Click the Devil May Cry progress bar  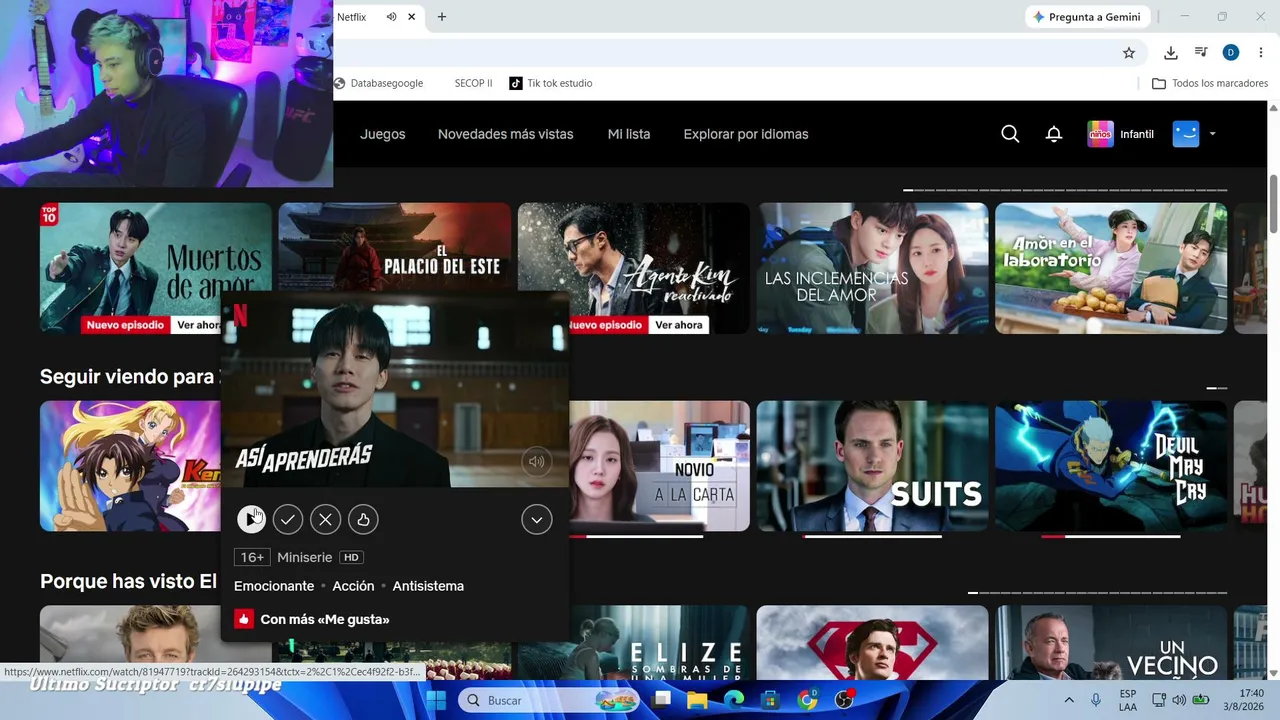pos(1111,536)
